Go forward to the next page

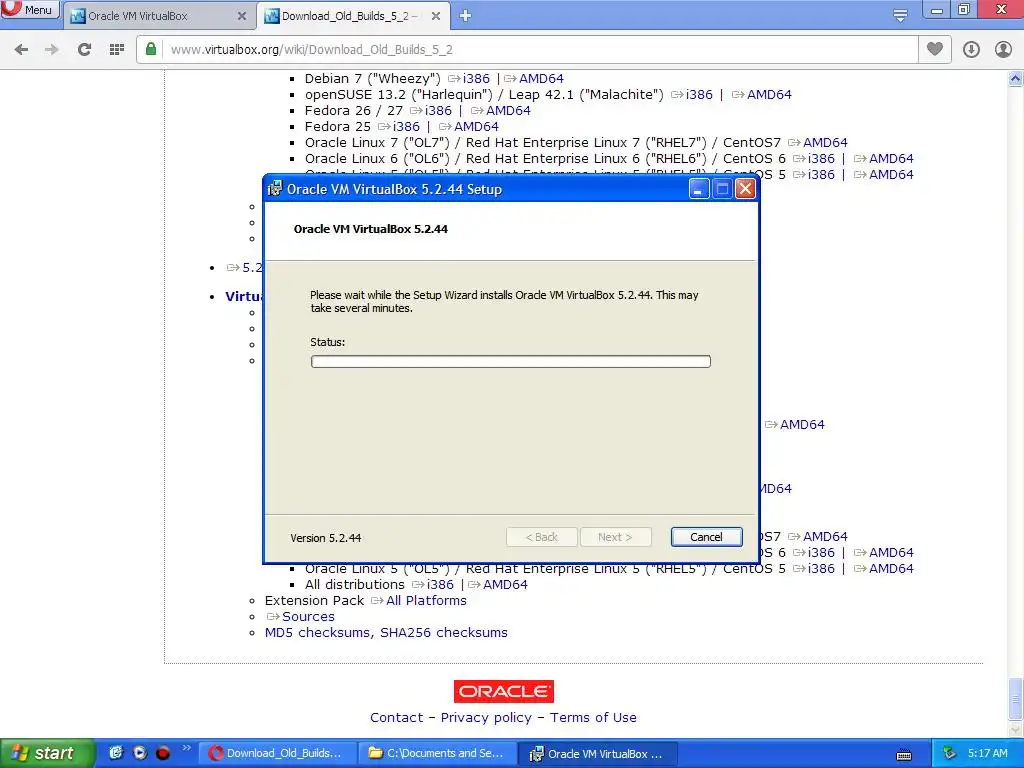(x=52, y=50)
